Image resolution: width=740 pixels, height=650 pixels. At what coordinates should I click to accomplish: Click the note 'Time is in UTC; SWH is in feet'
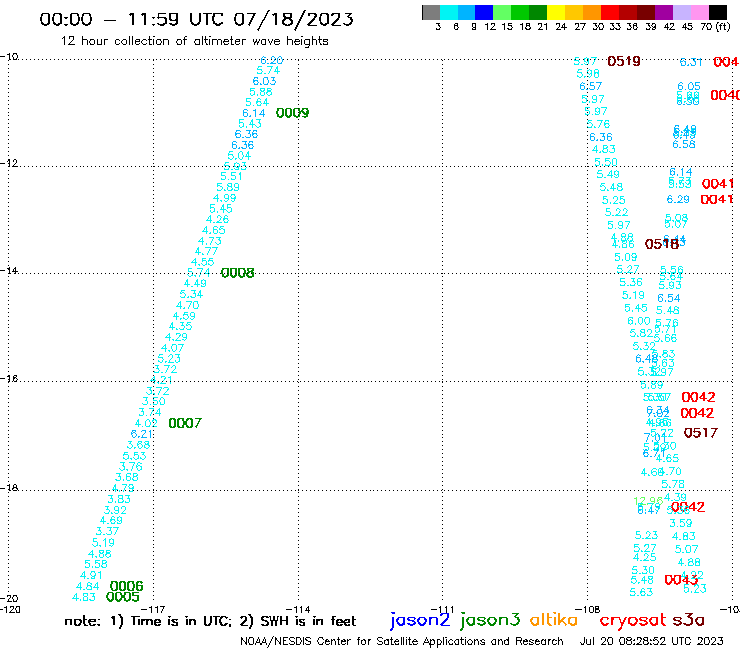pos(210,621)
